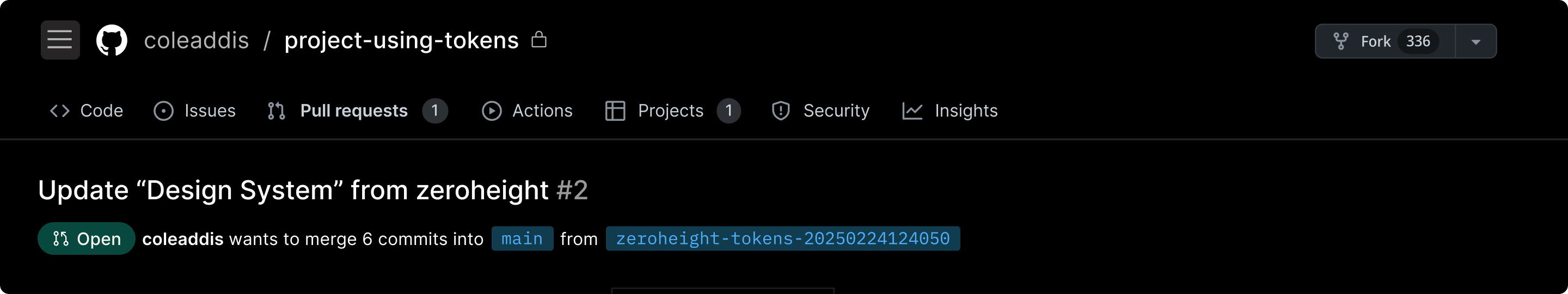The height and width of the screenshot is (294, 1568).
Task: Click the 336 fork count badge
Action: pyautogui.click(x=1418, y=41)
